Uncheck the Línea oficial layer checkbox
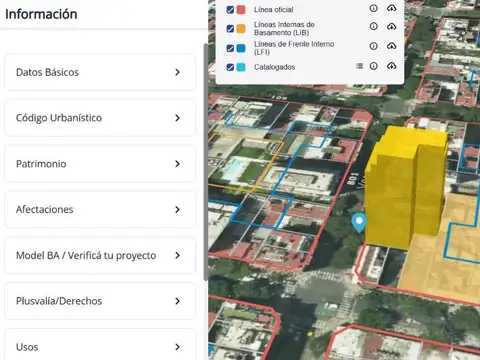 (230, 9)
